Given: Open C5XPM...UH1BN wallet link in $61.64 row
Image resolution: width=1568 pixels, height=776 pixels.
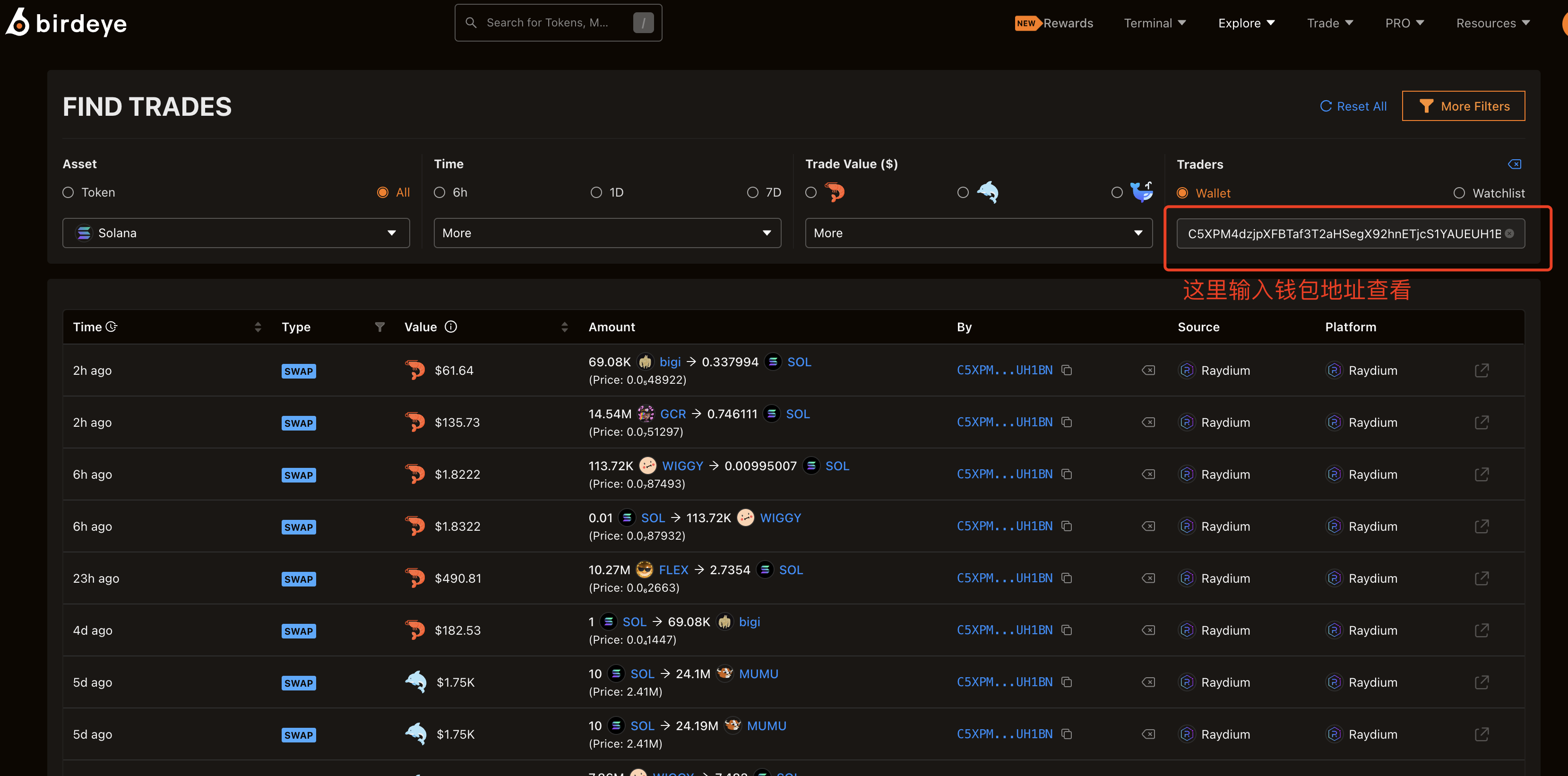Looking at the screenshot, I should tap(1004, 370).
